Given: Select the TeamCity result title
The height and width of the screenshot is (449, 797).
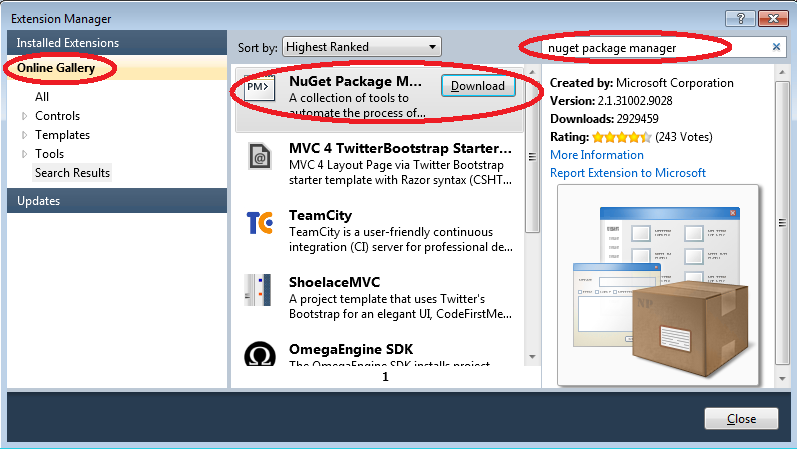Looking at the screenshot, I should [x=320, y=216].
